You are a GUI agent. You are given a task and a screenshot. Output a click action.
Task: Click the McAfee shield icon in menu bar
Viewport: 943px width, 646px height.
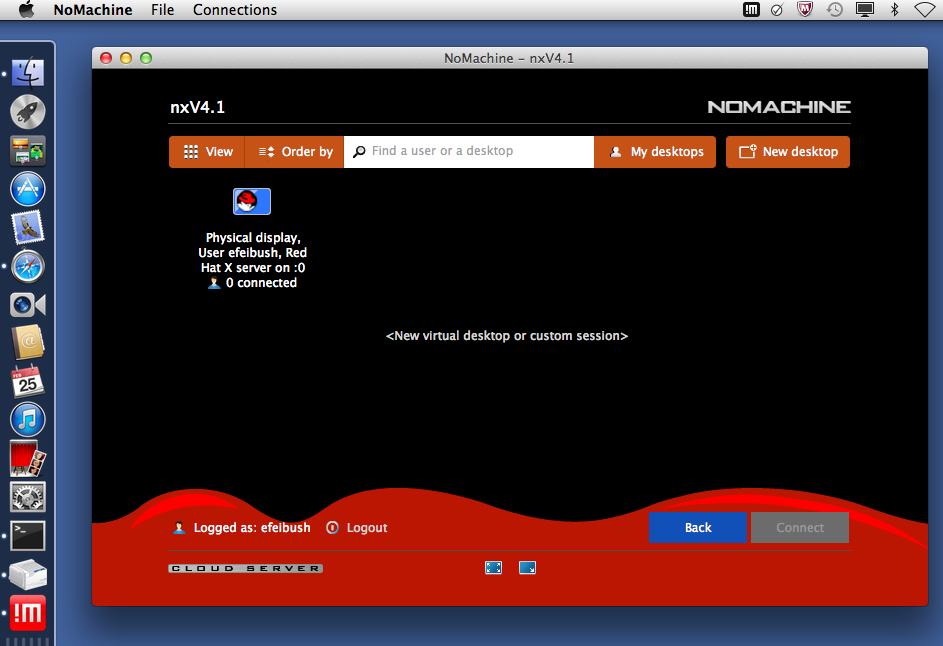(805, 10)
